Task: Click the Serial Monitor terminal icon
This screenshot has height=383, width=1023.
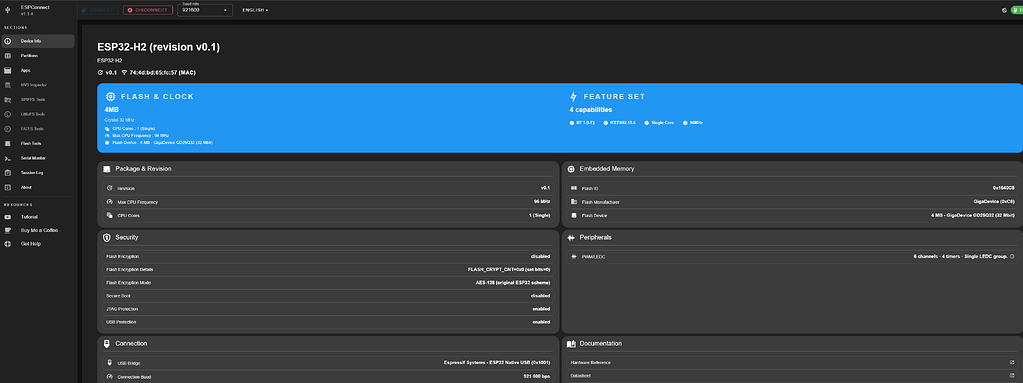Action: tap(8, 158)
